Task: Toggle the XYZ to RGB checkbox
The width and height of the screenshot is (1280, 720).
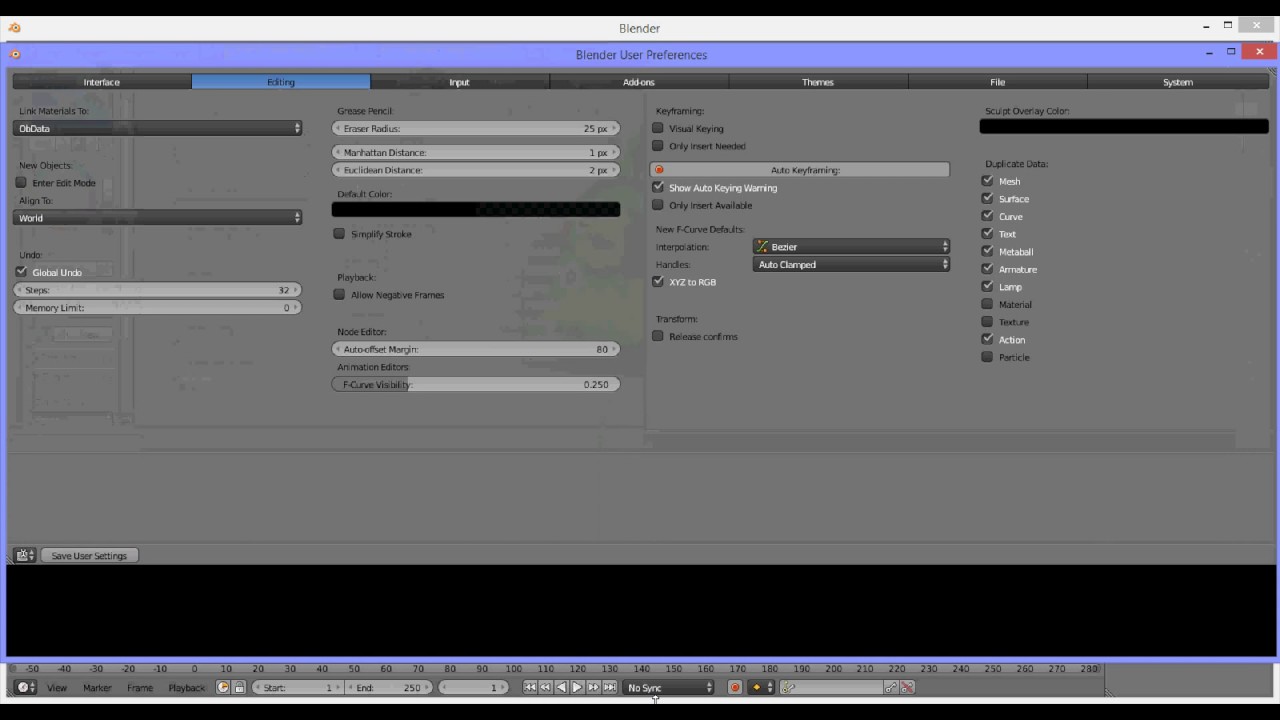Action: [658, 282]
